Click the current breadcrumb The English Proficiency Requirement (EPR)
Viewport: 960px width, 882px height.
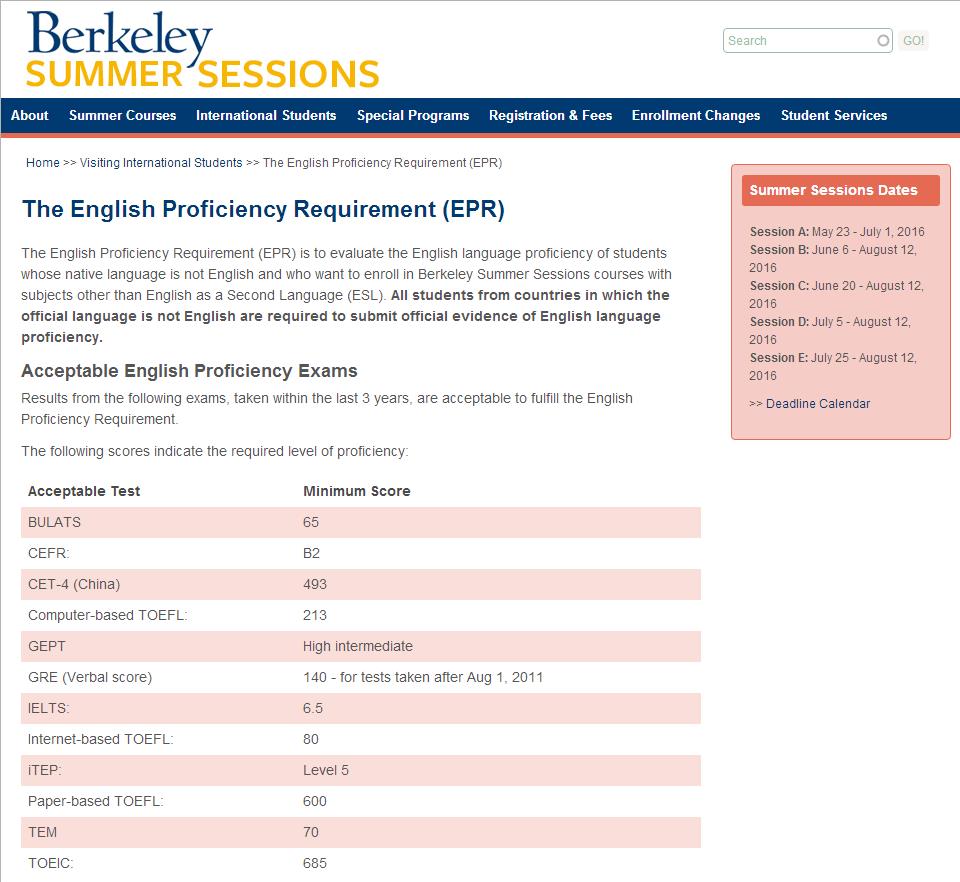coord(383,163)
